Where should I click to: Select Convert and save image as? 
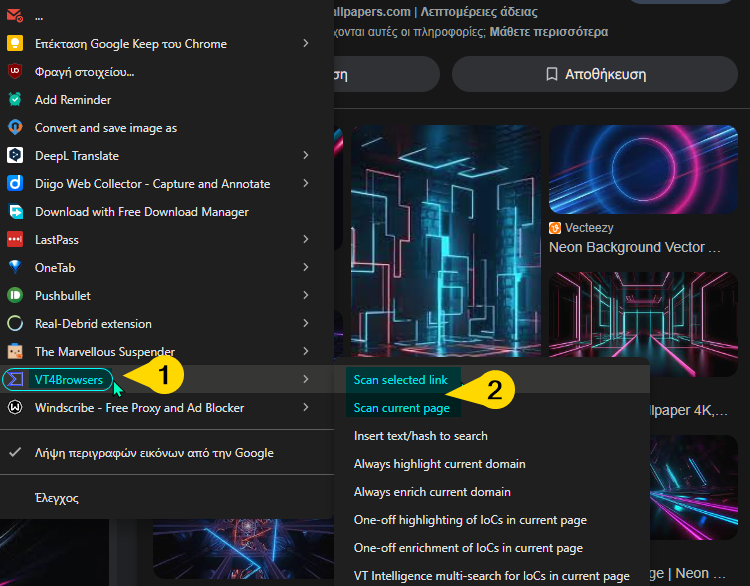pyautogui.click(x=167, y=127)
